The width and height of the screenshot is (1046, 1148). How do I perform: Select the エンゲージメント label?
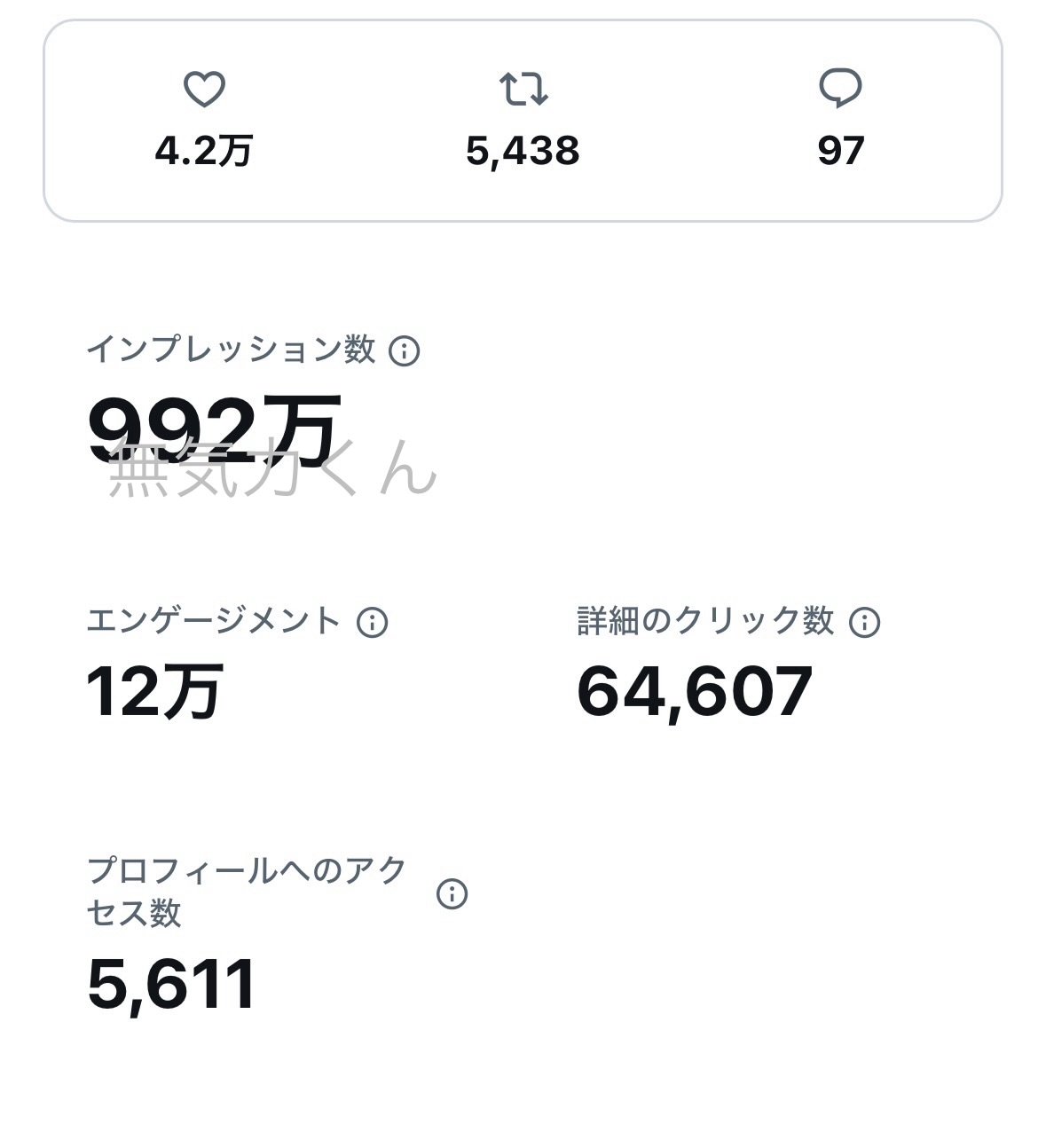(x=214, y=621)
